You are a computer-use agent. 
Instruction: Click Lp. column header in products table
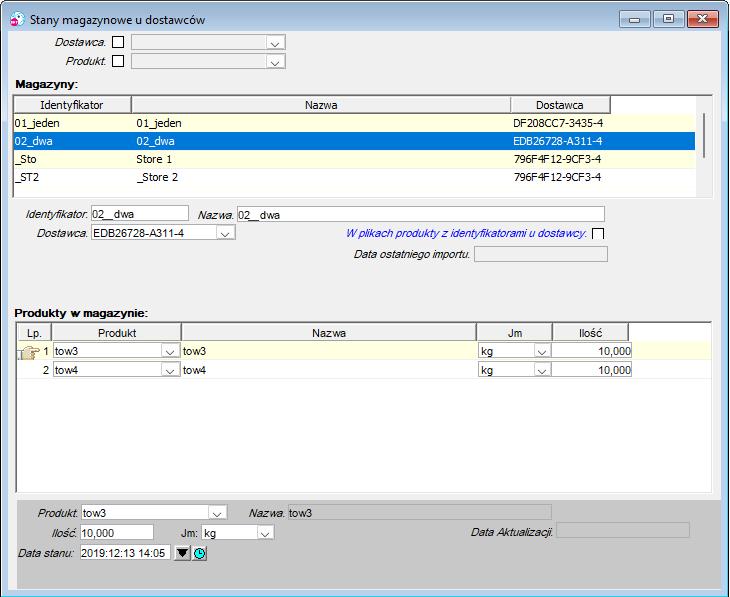click(x=34, y=333)
